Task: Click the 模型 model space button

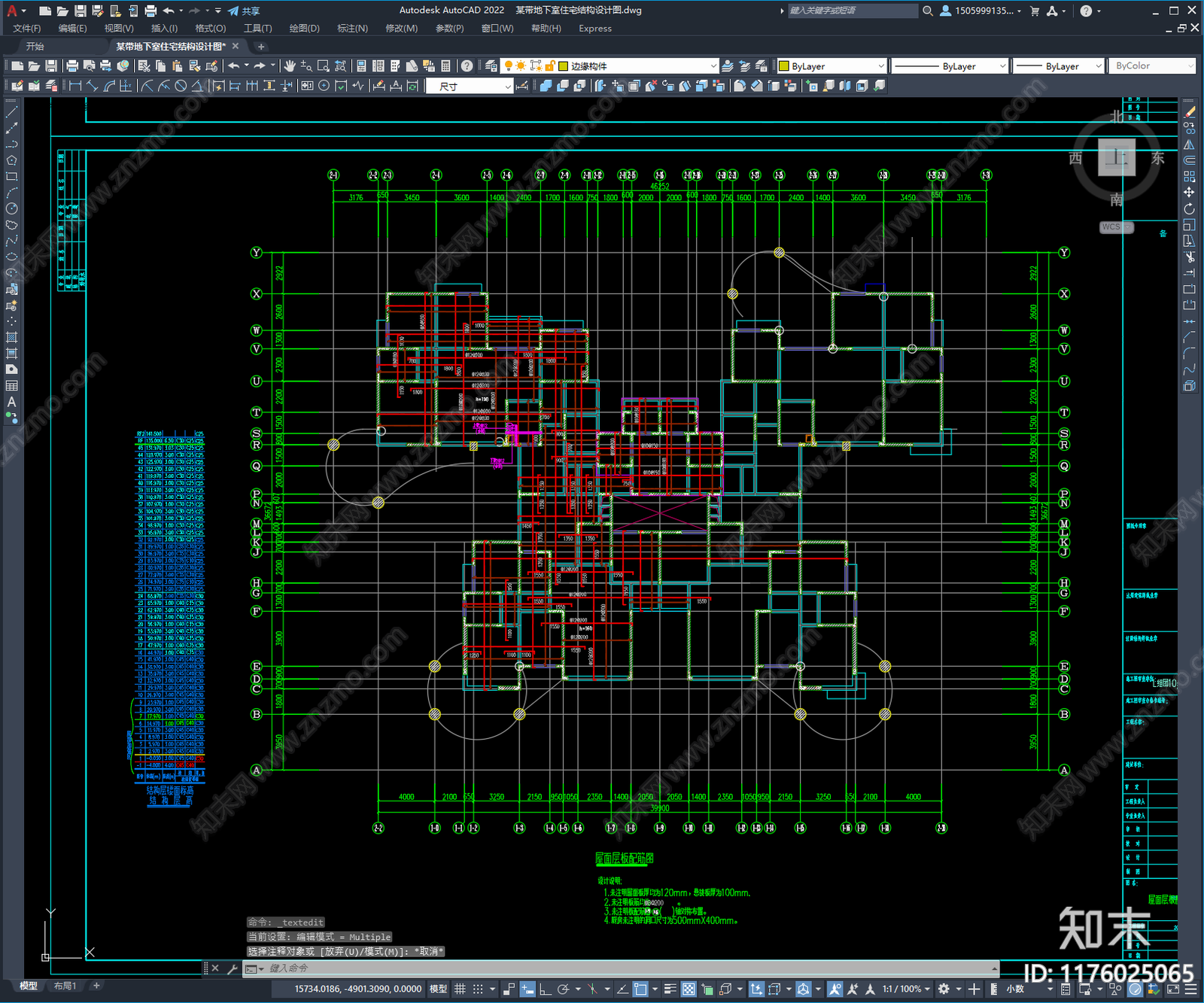Action: [438, 989]
